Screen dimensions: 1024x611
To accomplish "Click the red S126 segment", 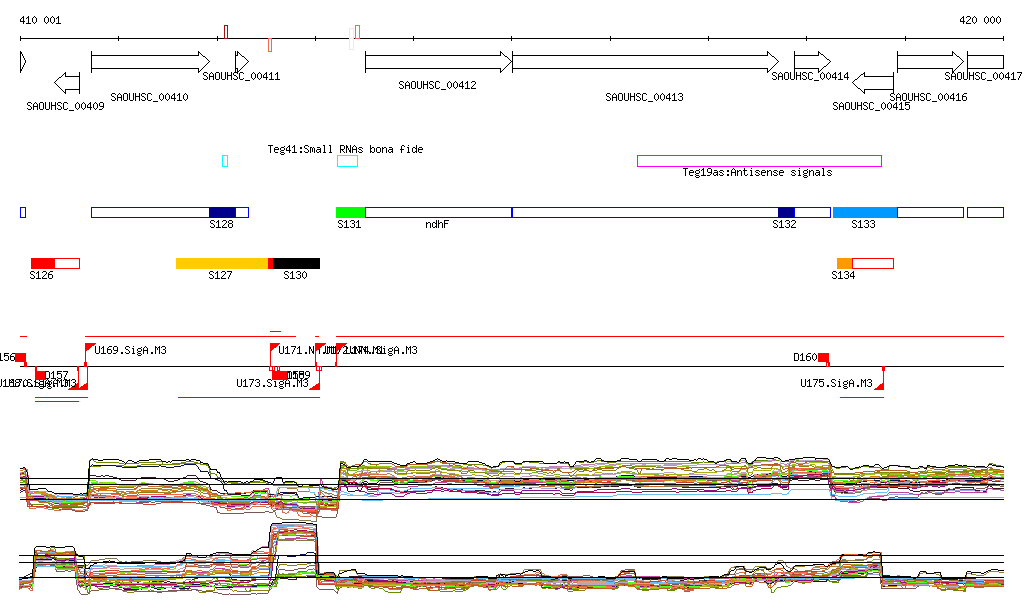I will click(x=43, y=263).
